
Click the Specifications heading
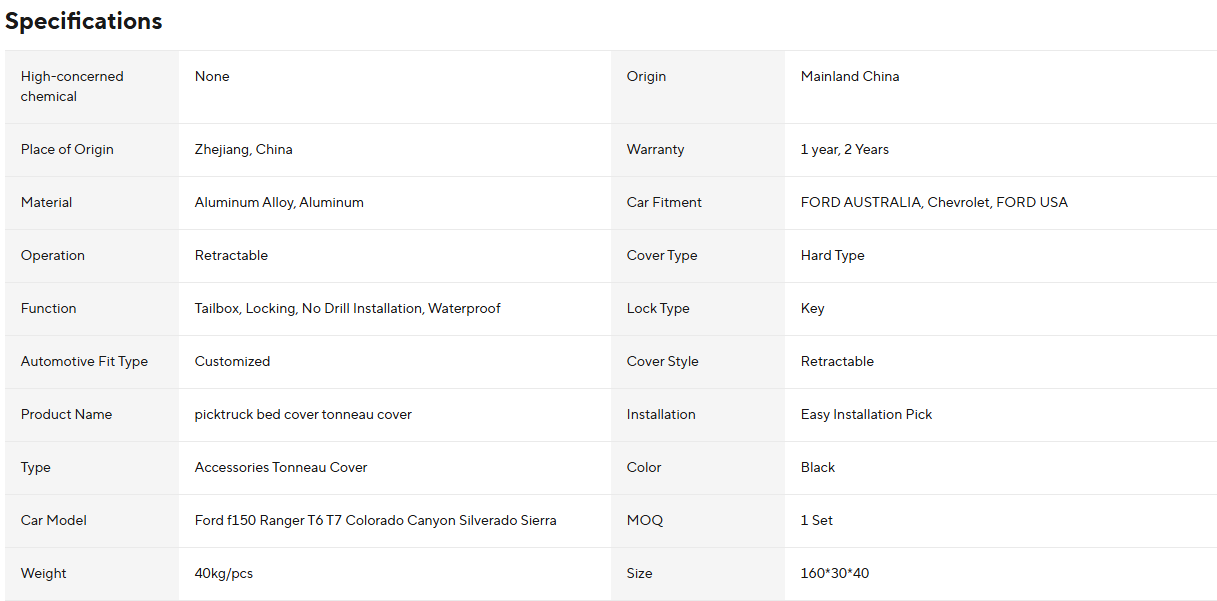pyautogui.click(x=83, y=21)
